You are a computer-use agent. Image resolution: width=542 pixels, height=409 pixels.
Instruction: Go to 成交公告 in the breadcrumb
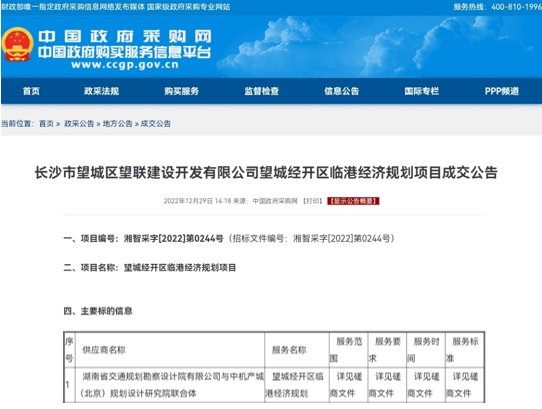(x=156, y=123)
